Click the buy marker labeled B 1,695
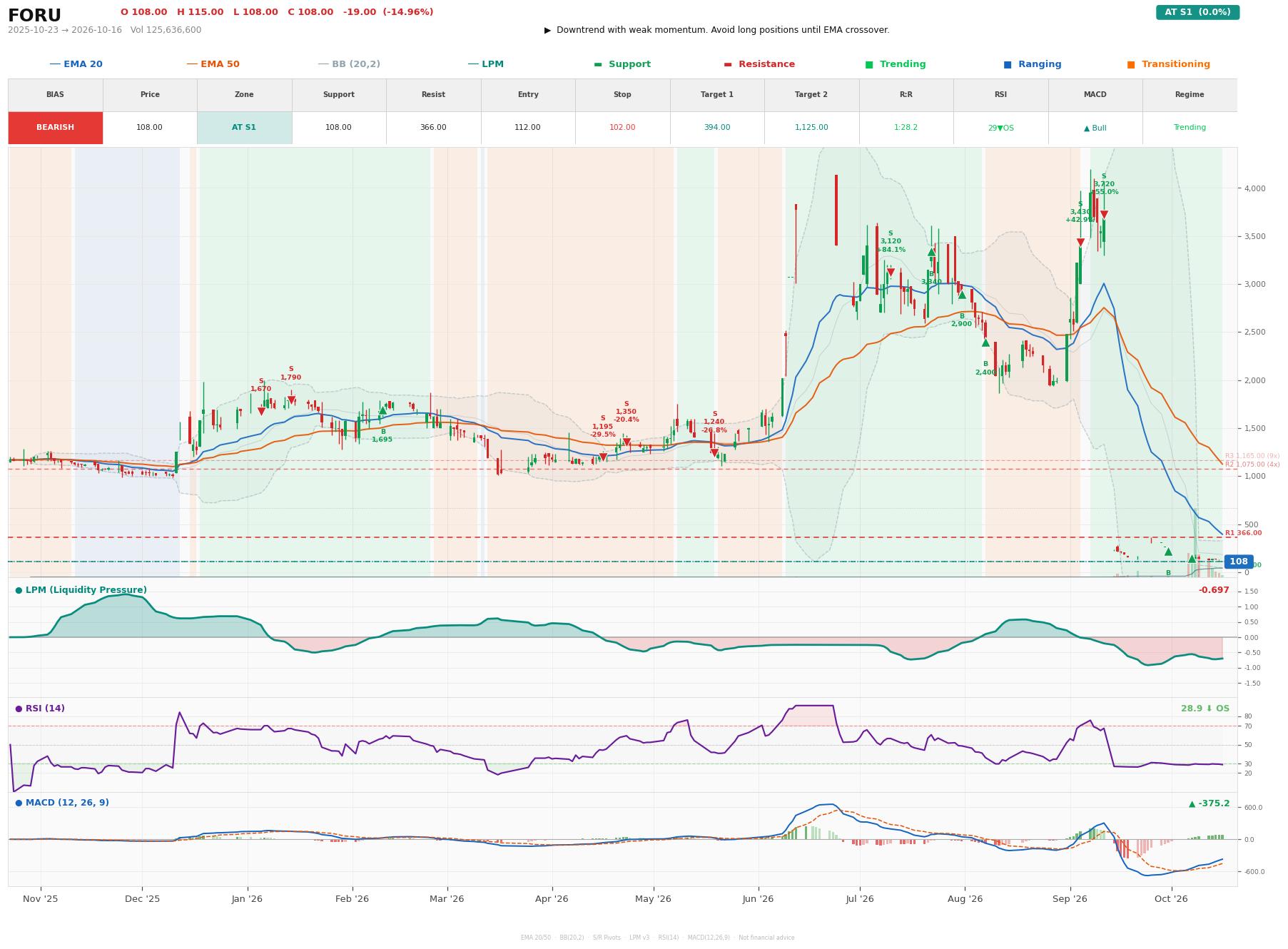The width and height of the screenshot is (1288, 949). (382, 410)
